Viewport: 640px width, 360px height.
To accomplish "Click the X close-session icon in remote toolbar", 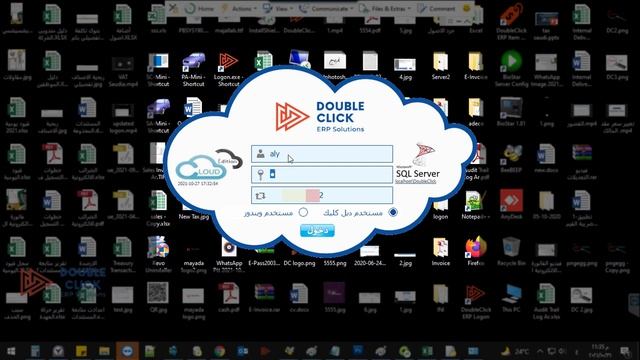I will 174,8.
